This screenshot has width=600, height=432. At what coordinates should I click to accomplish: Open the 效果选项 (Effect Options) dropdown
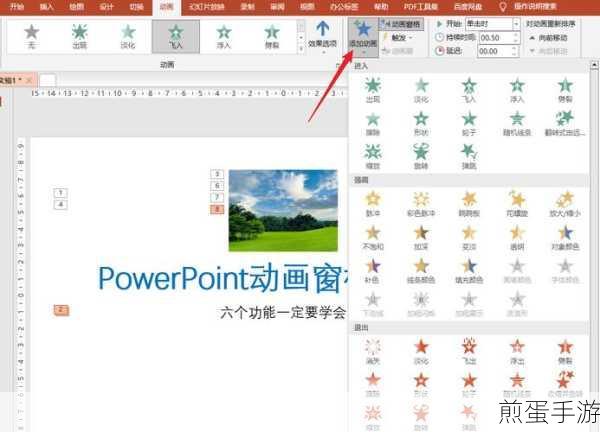click(x=323, y=37)
